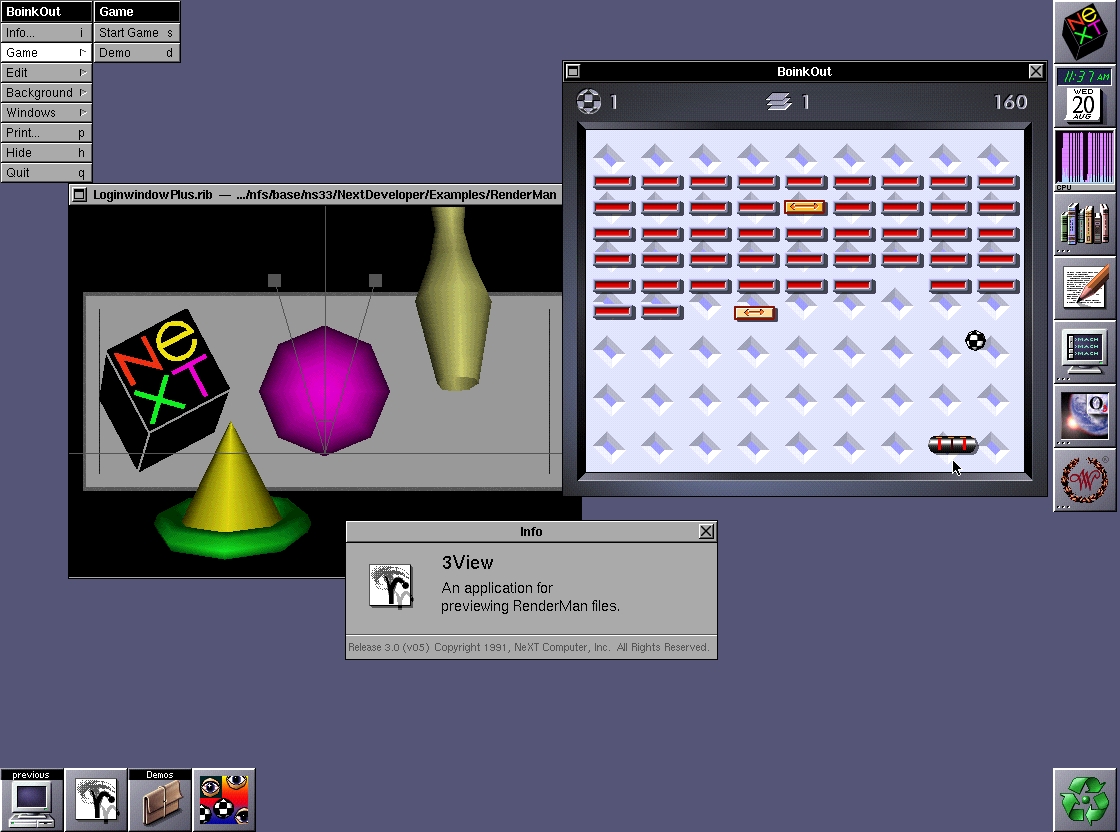Click the level stack icon in BoinkOut
The height and width of the screenshot is (832, 1120).
coord(779,102)
